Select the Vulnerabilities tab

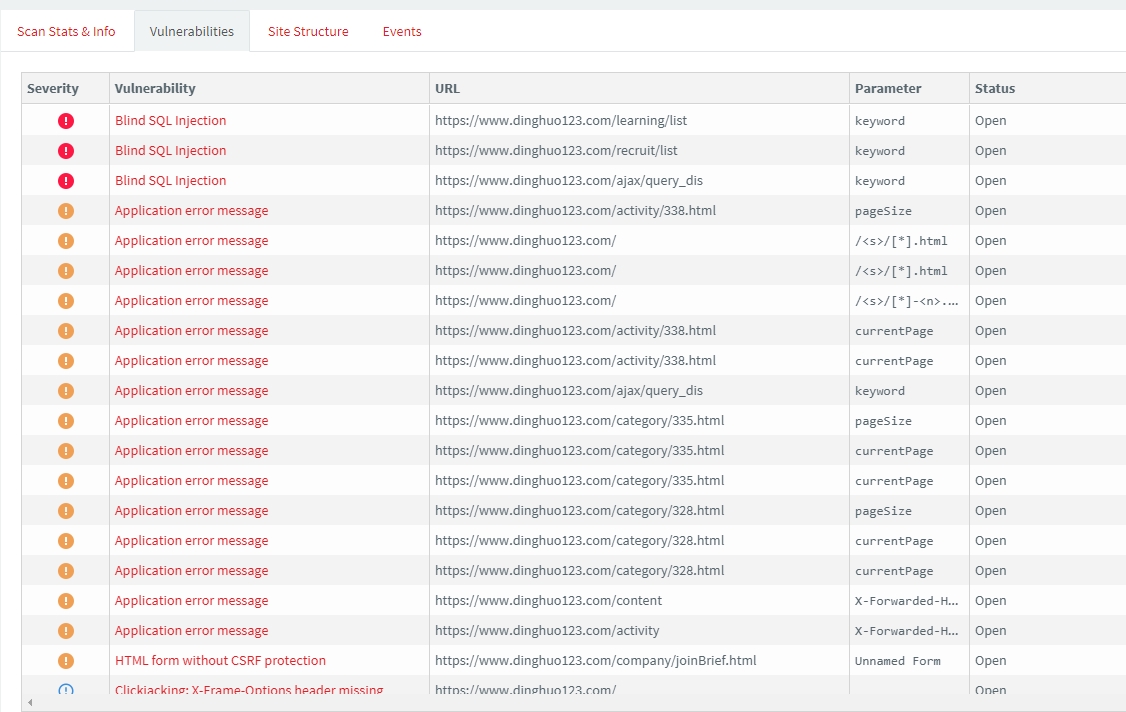(192, 32)
